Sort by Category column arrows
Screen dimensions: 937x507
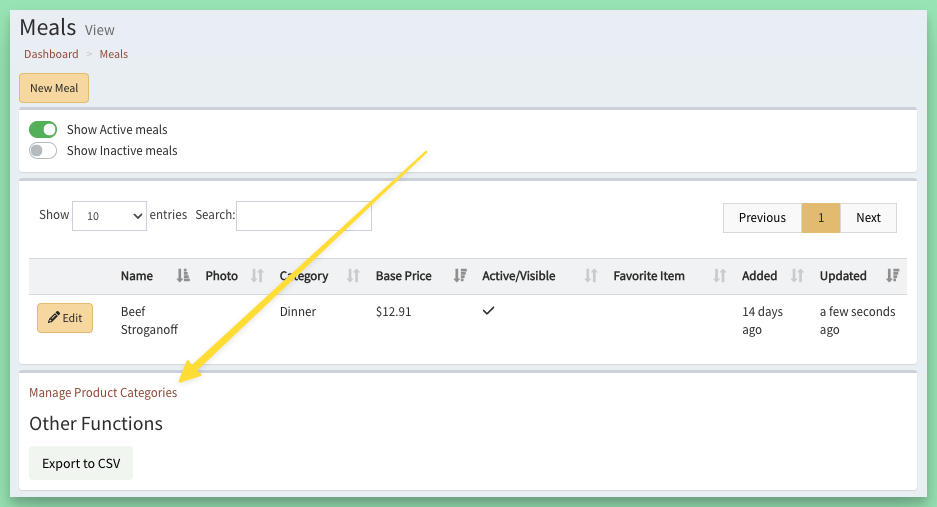[x=353, y=275]
